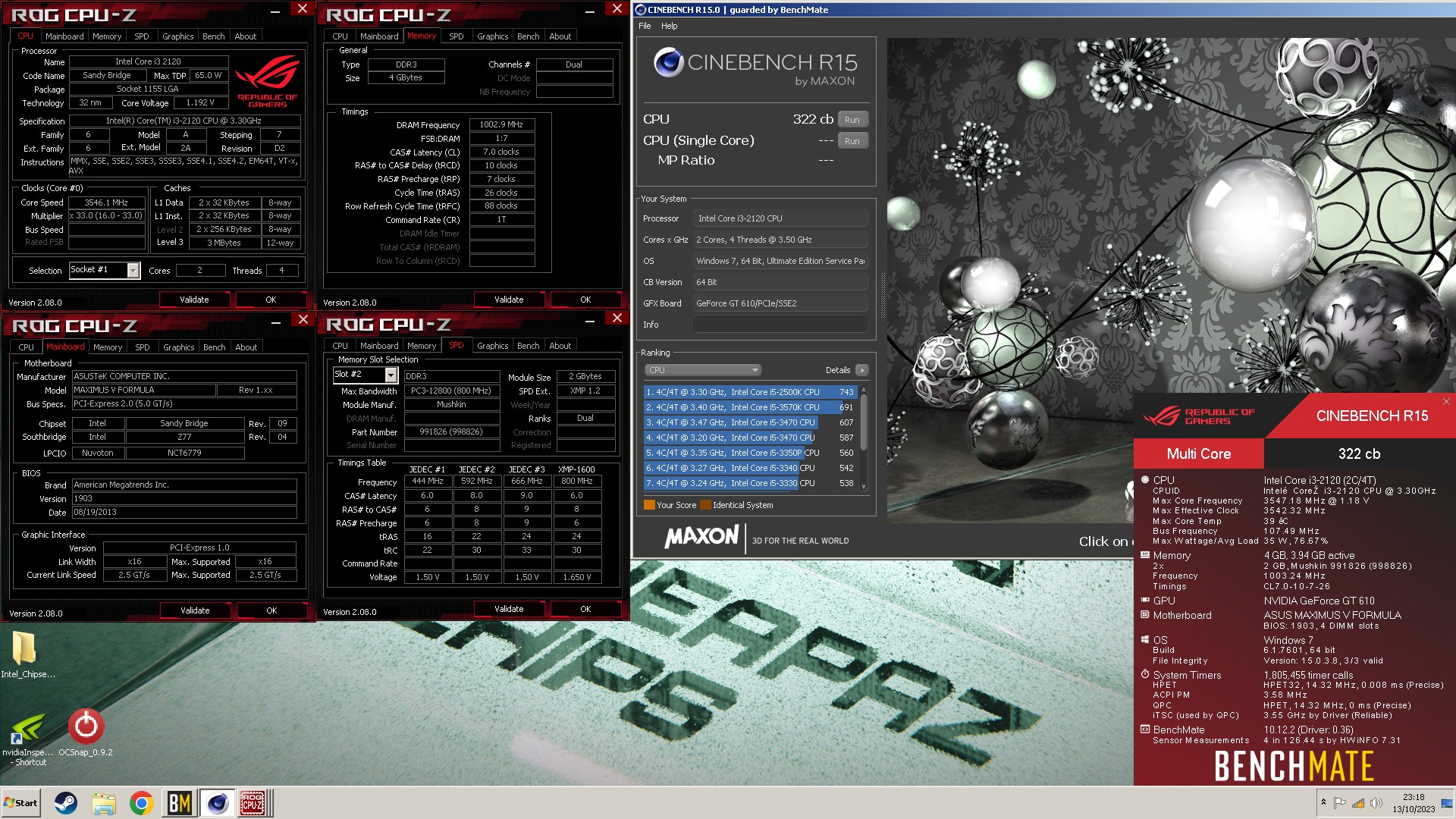The image size is (1456, 819).
Task: Click Validate in Mainboard window
Action: coord(195,610)
